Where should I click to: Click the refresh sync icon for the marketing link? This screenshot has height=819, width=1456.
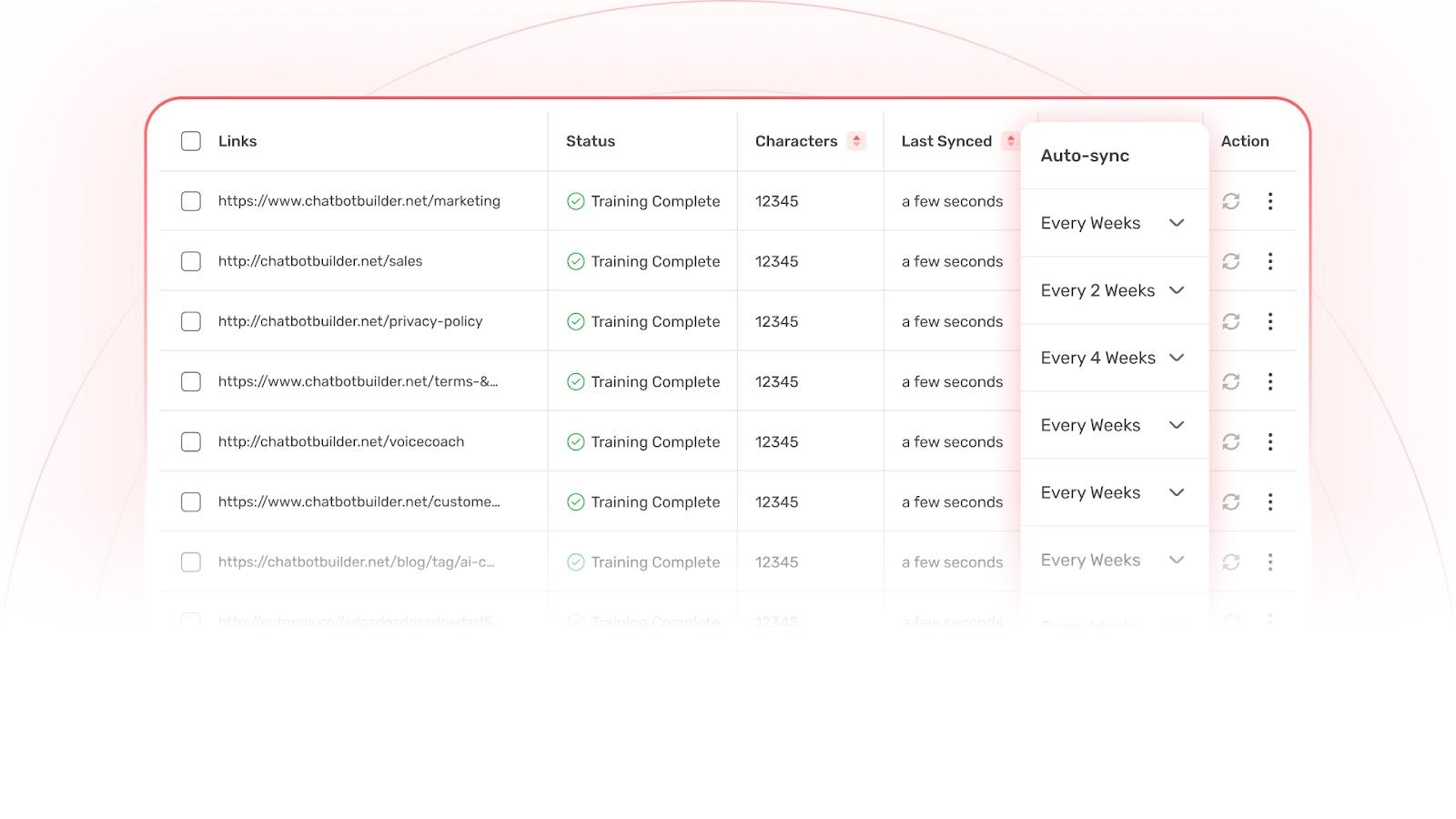[x=1231, y=201]
